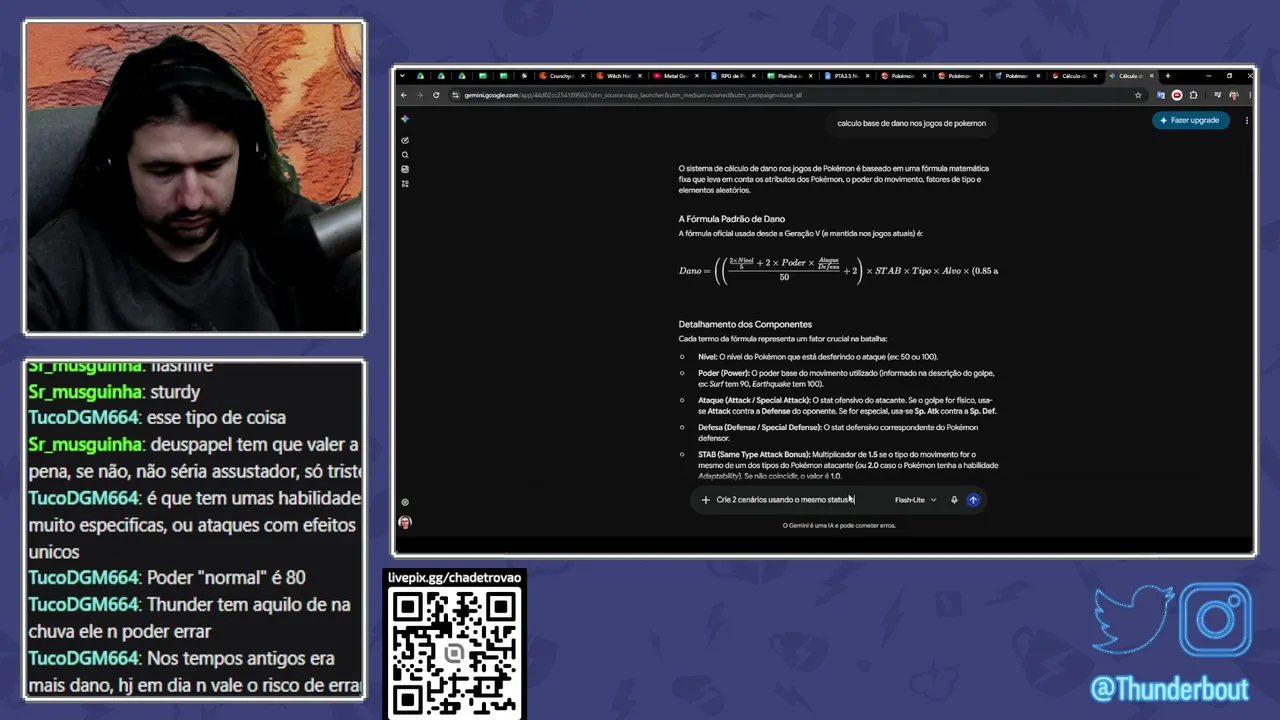Screen dimensions: 1280x720
Task: Switch to the PTA3.5 document tab
Action: (849, 76)
